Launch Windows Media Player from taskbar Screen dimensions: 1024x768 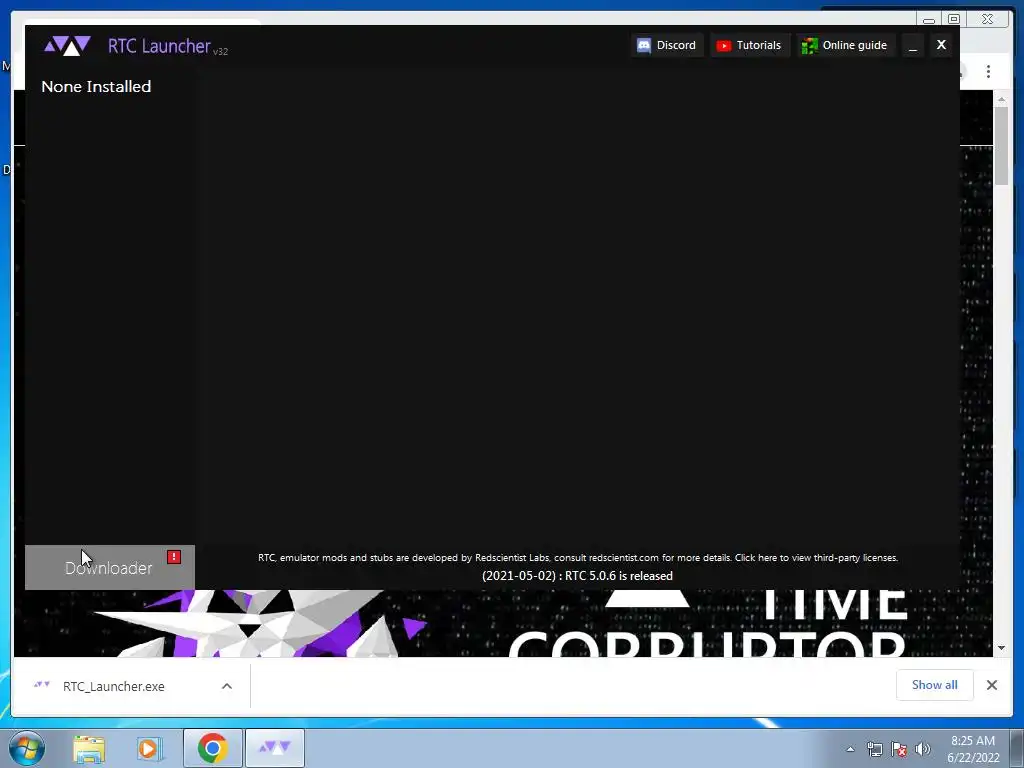148,749
